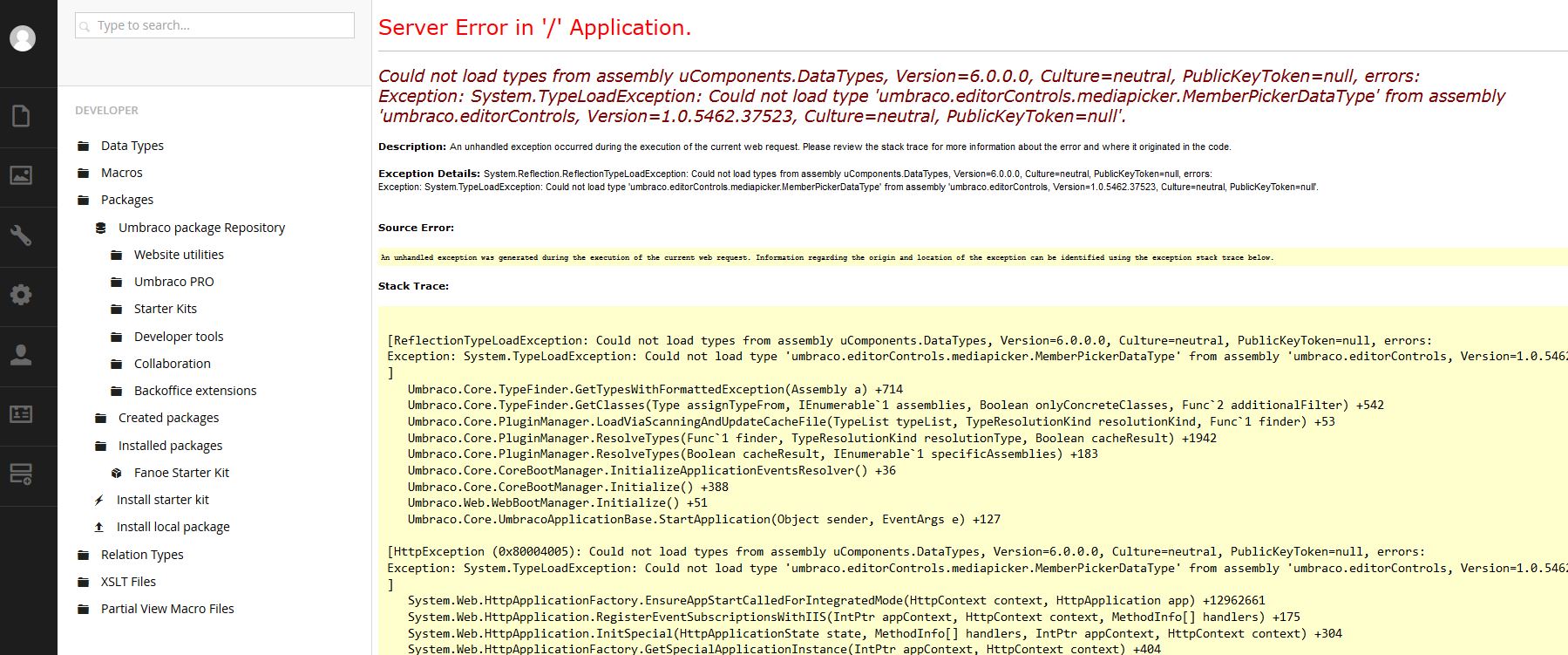Select Installed packages node
The image size is (1568, 655).
[x=171, y=446]
